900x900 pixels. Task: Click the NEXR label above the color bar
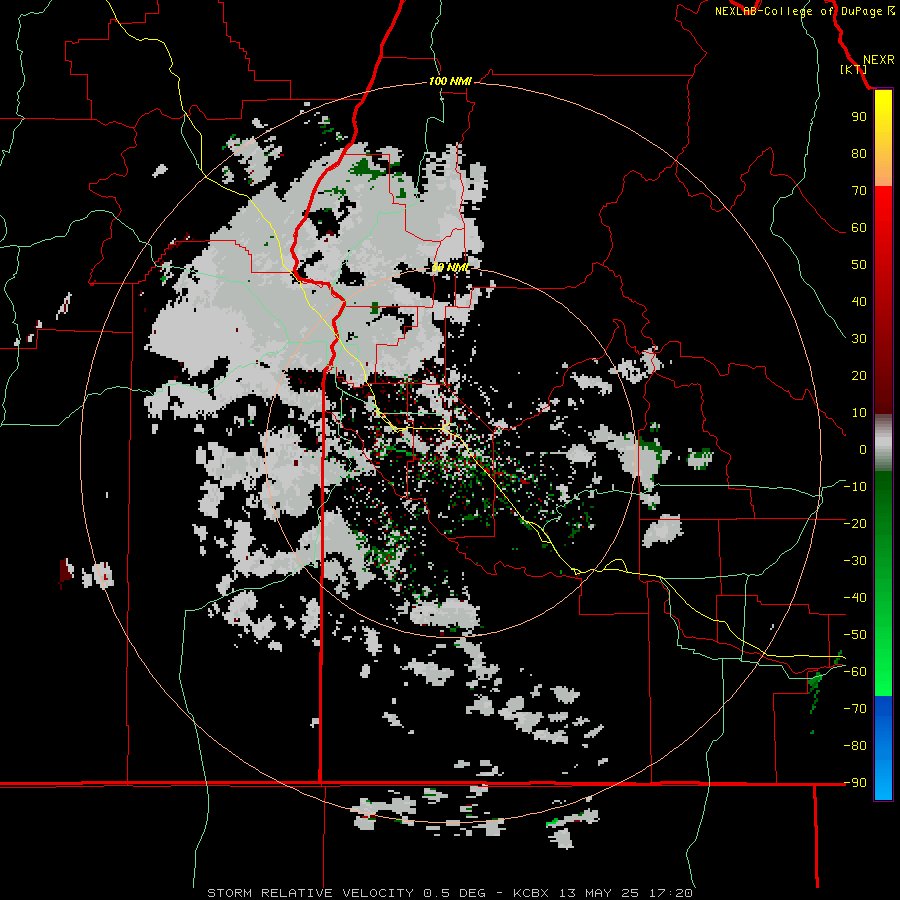click(x=879, y=60)
